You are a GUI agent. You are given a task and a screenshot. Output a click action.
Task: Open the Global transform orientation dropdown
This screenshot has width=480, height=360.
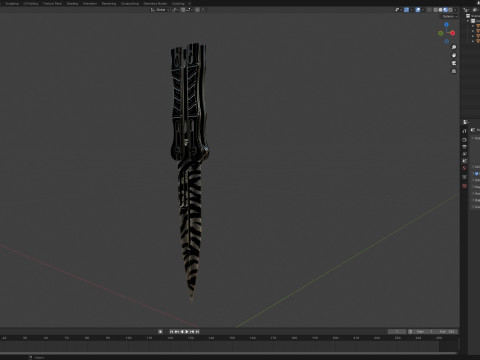[x=160, y=10]
